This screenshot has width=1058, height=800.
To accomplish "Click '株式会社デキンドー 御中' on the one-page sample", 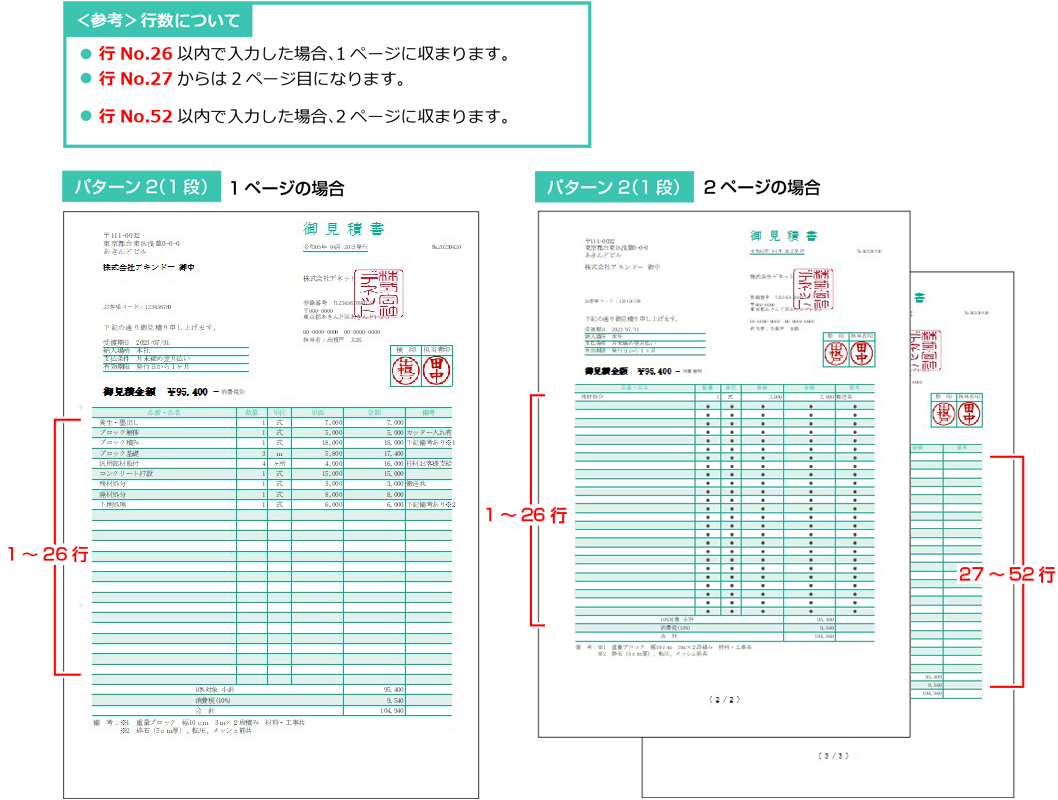I will 148,268.
